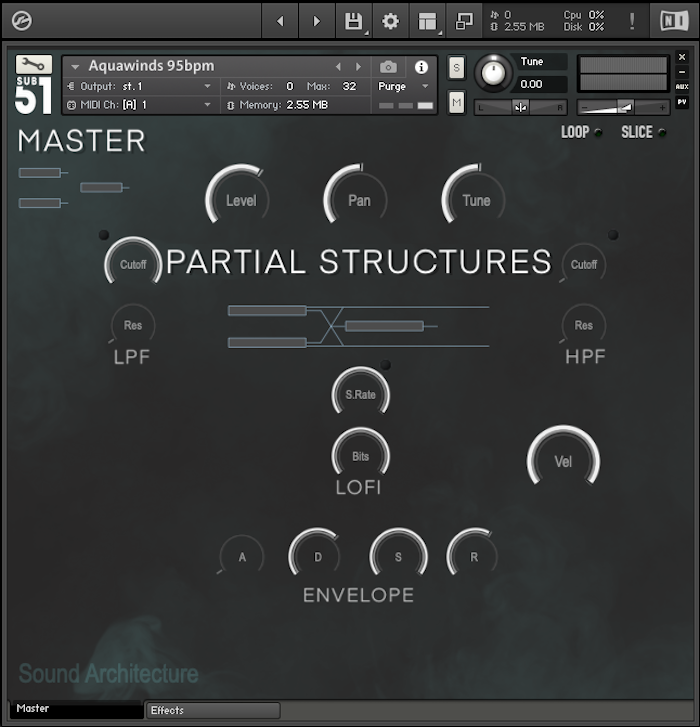The height and width of the screenshot is (727, 700).
Task: Click the Max voices value 32
Action: click(x=349, y=86)
